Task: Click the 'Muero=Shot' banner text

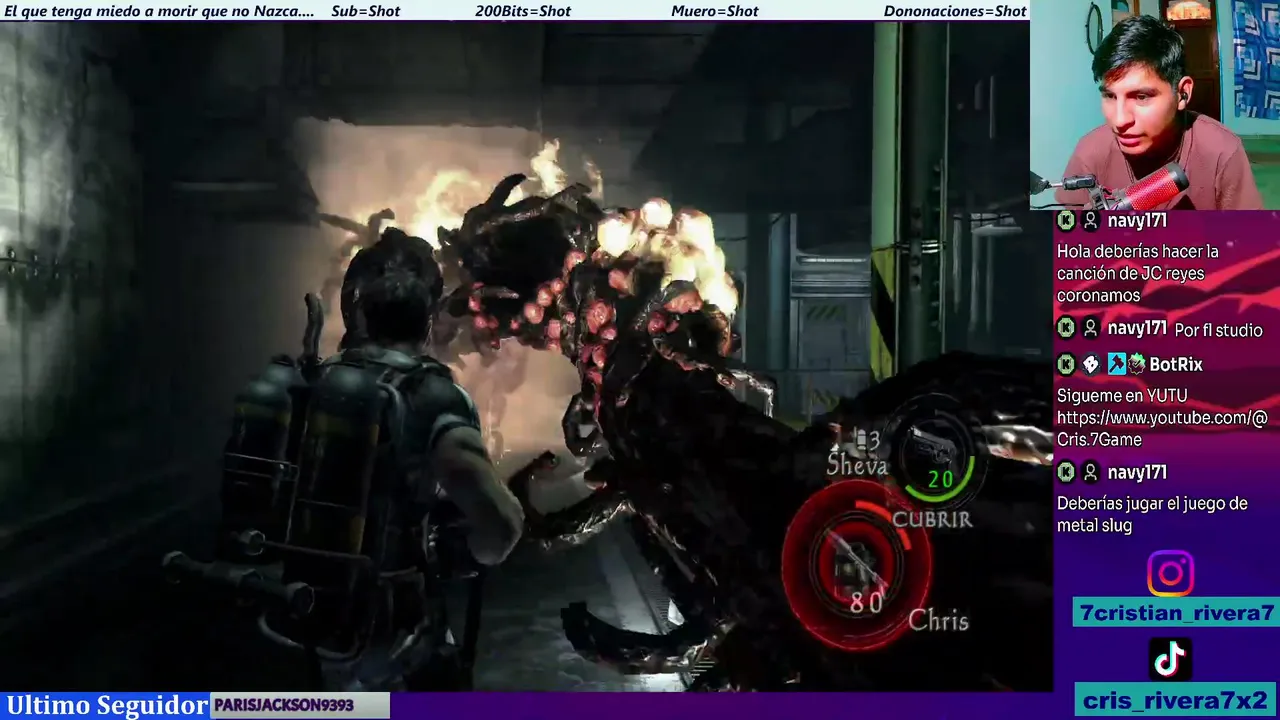Action: (x=715, y=11)
